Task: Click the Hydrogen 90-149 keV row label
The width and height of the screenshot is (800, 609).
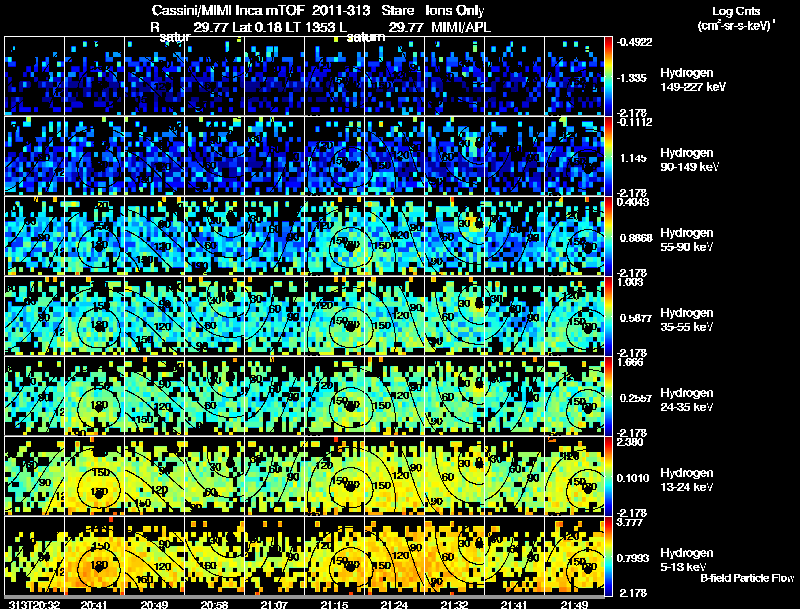Action: (690, 160)
